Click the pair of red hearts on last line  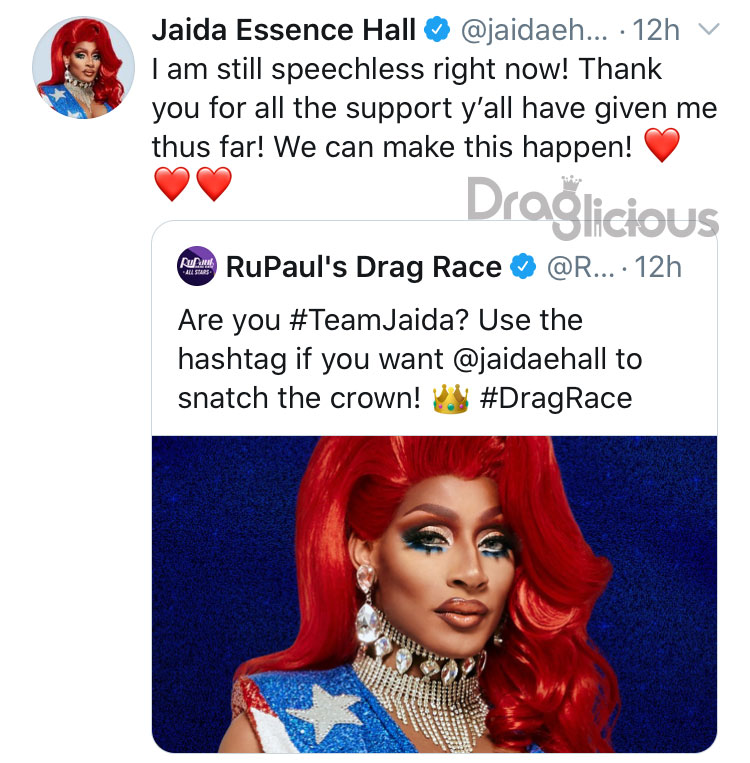tap(193, 184)
